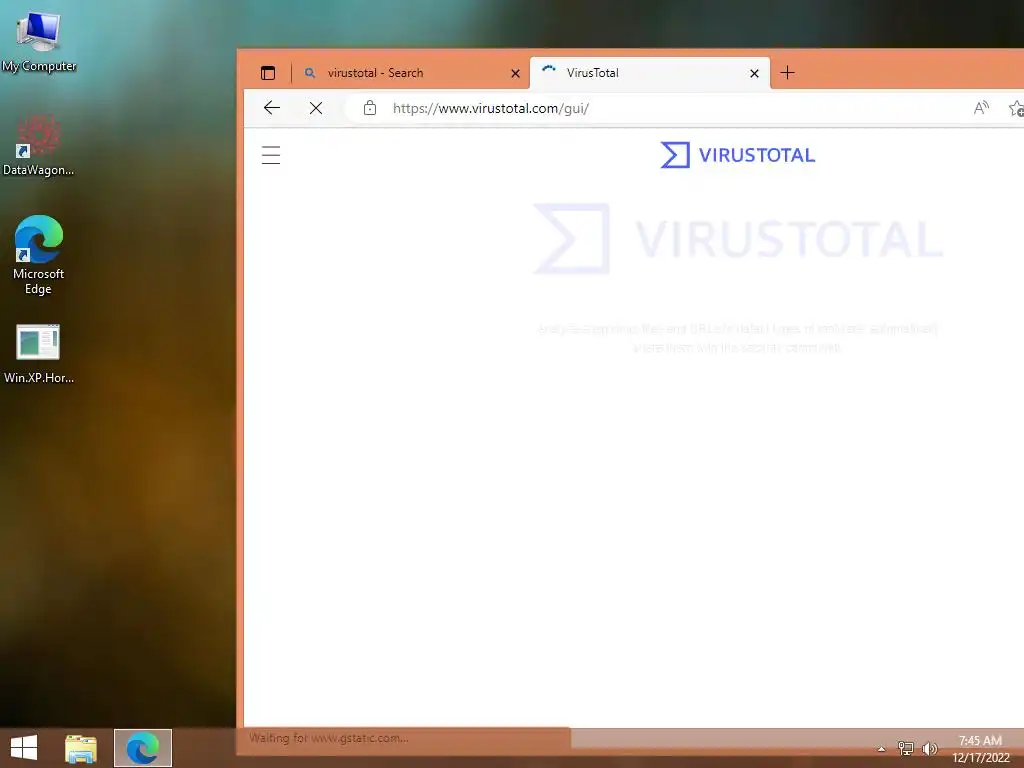Close the VirusTotal tab
The image size is (1024, 768).
754,73
